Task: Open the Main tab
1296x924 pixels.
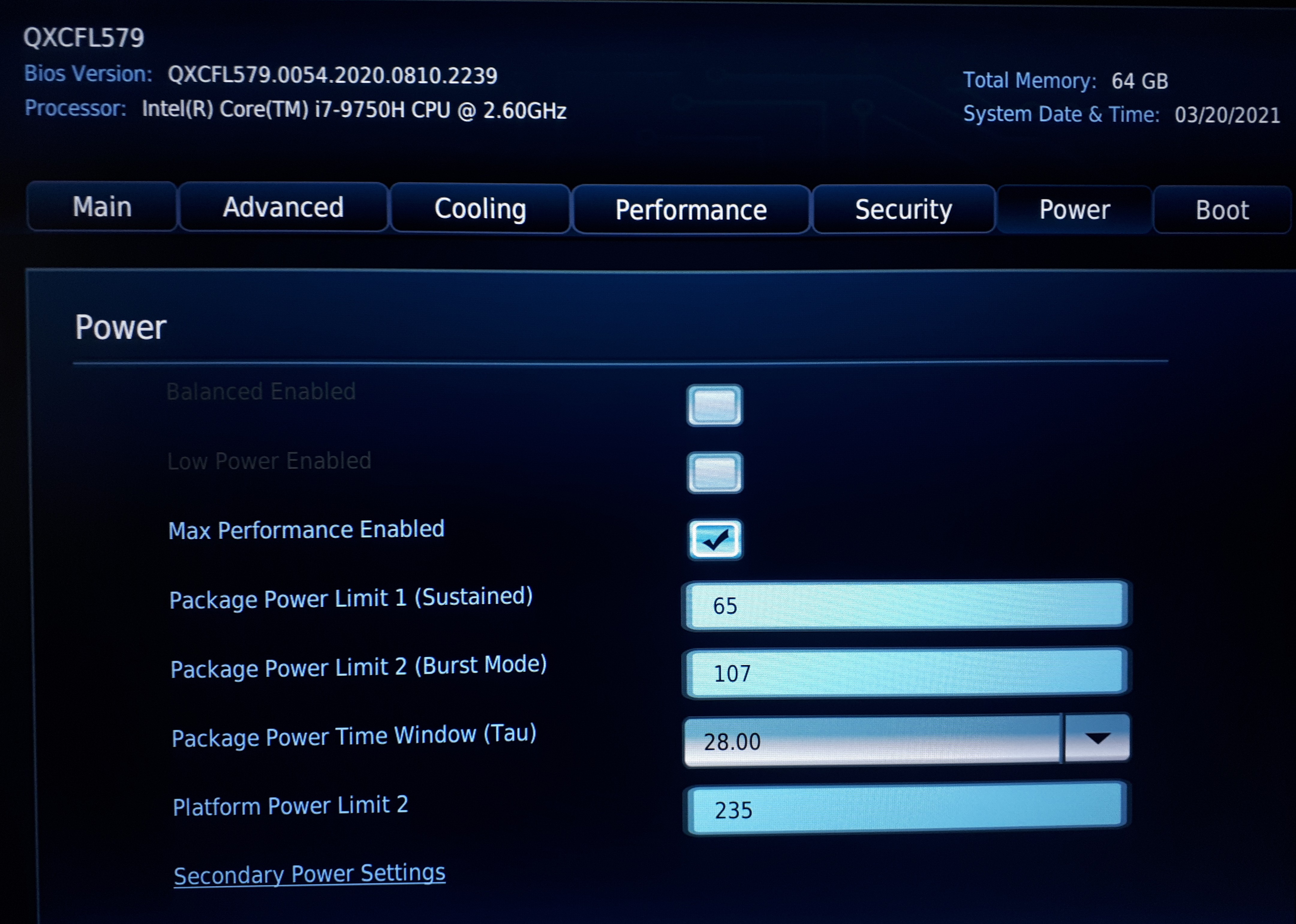Action: pos(102,206)
